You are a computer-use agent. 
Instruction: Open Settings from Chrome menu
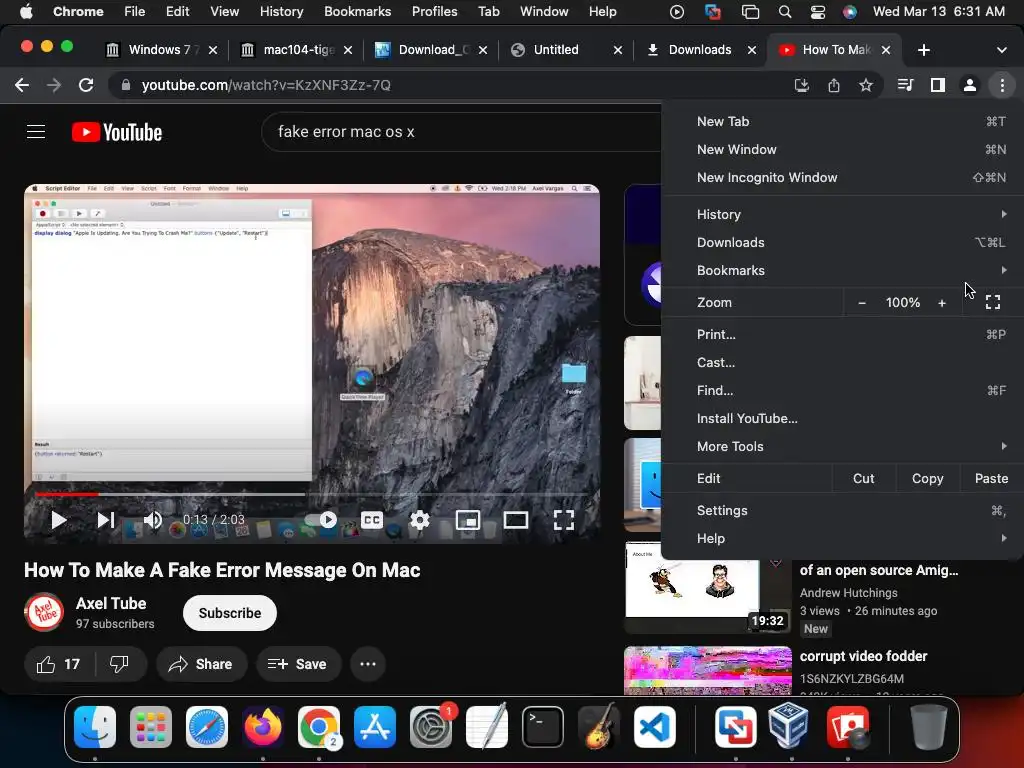pos(842,511)
